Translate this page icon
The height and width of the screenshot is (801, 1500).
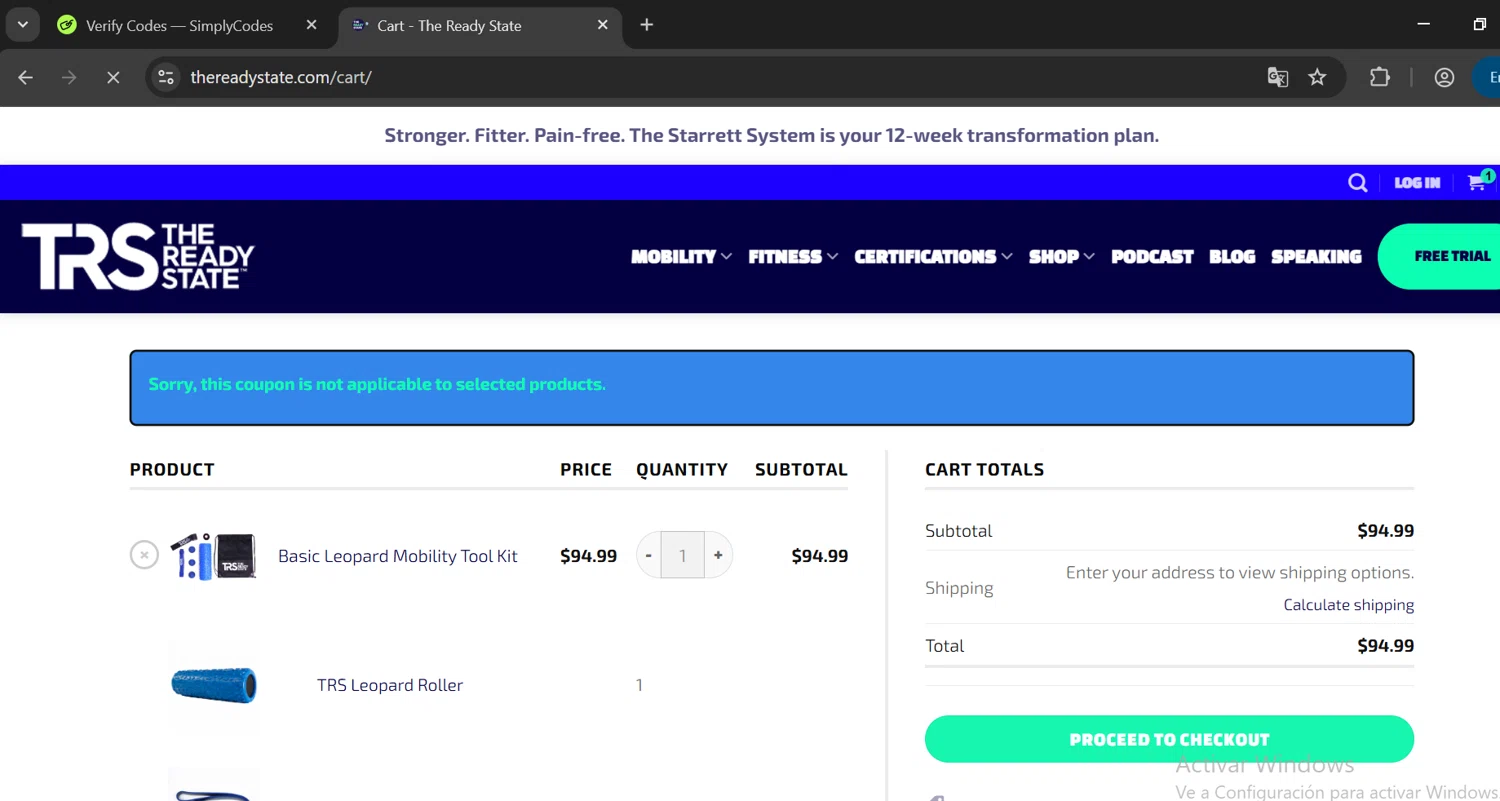pyautogui.click(x=1278, y=77)
